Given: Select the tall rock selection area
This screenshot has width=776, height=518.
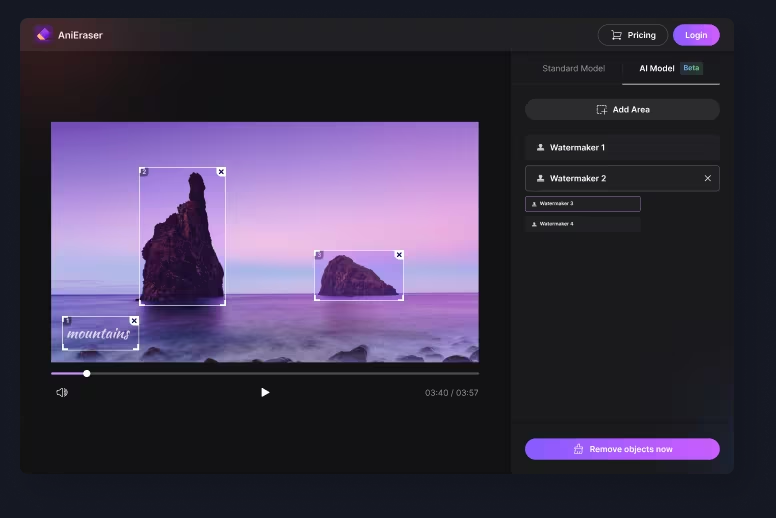Looking at the screenshot, I should (x=182, y=240).
